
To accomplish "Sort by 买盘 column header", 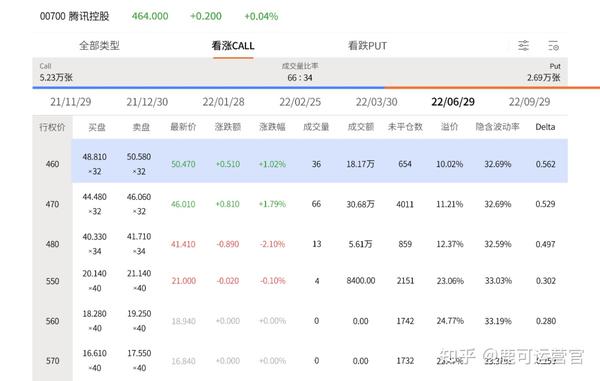I will tap(97, 127).
